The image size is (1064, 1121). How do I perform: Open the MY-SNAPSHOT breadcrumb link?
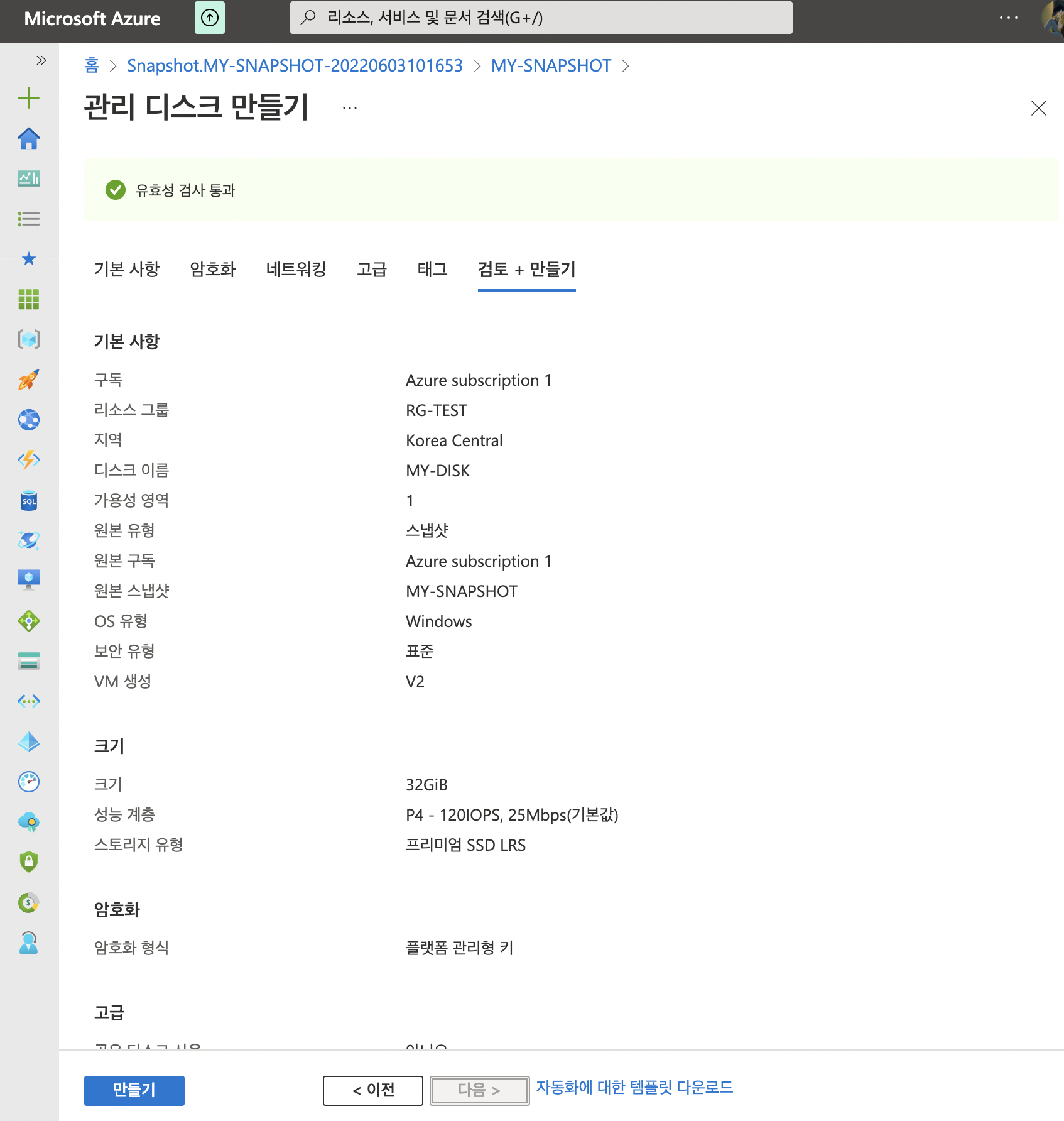(x=551, y=65)
